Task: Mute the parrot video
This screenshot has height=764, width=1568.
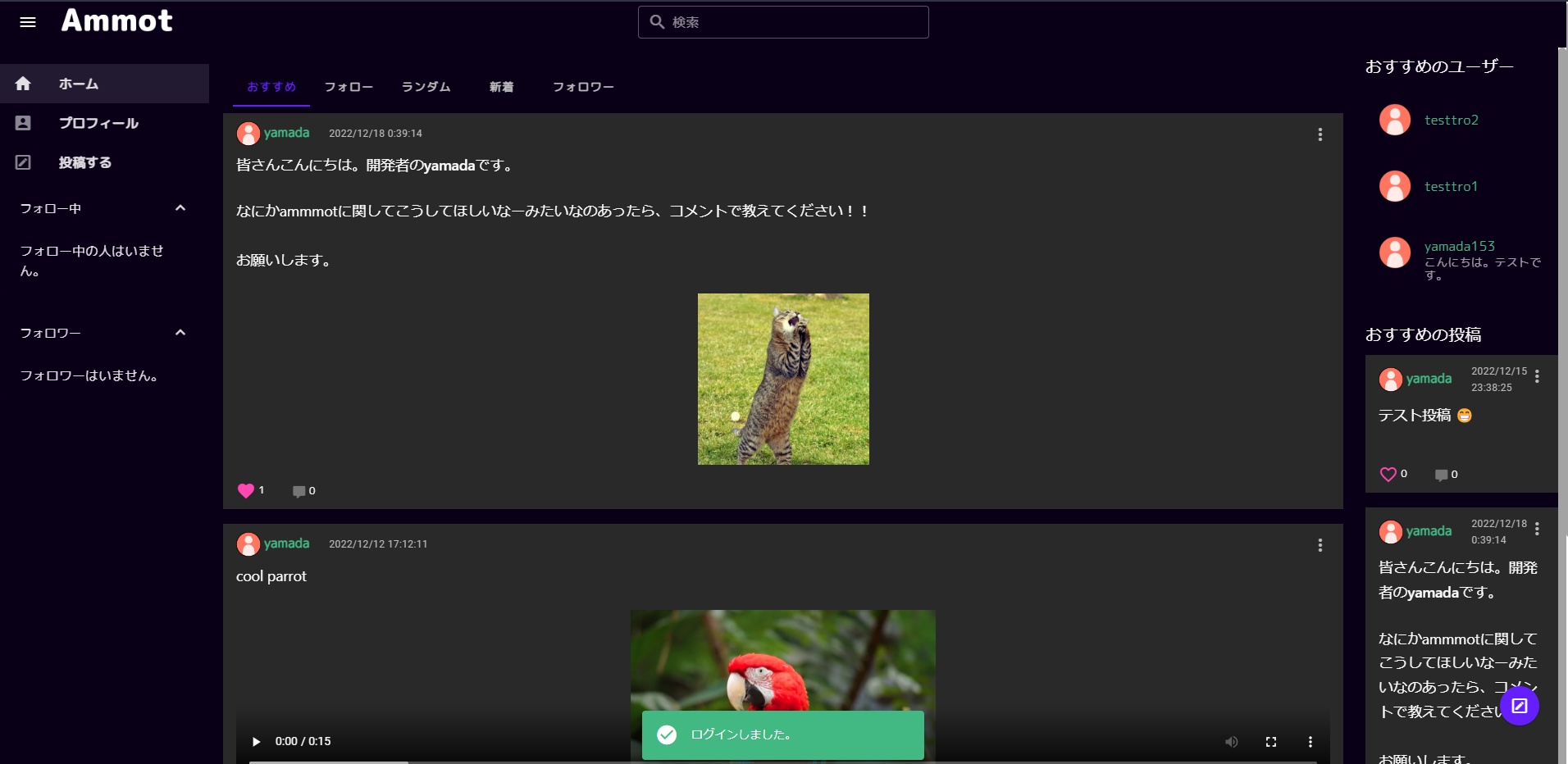Action: click(1231, 741)
